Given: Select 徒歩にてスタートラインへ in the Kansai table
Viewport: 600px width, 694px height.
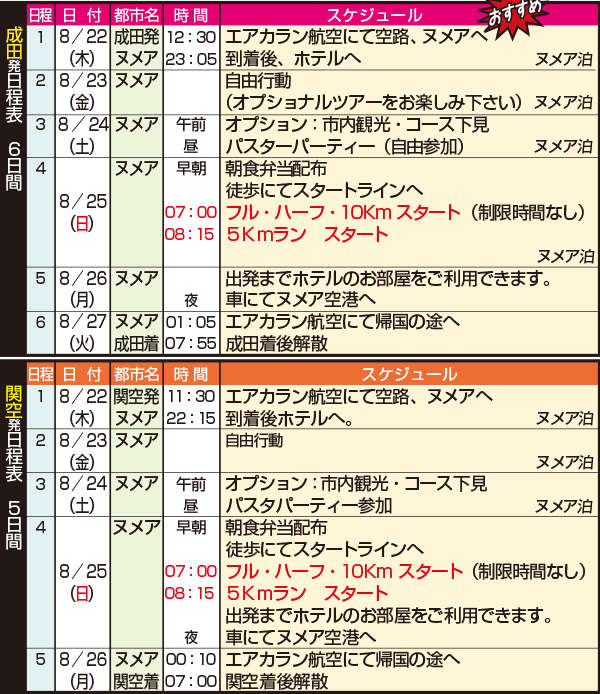Looking at the screenshot, I should click(325, 550).
